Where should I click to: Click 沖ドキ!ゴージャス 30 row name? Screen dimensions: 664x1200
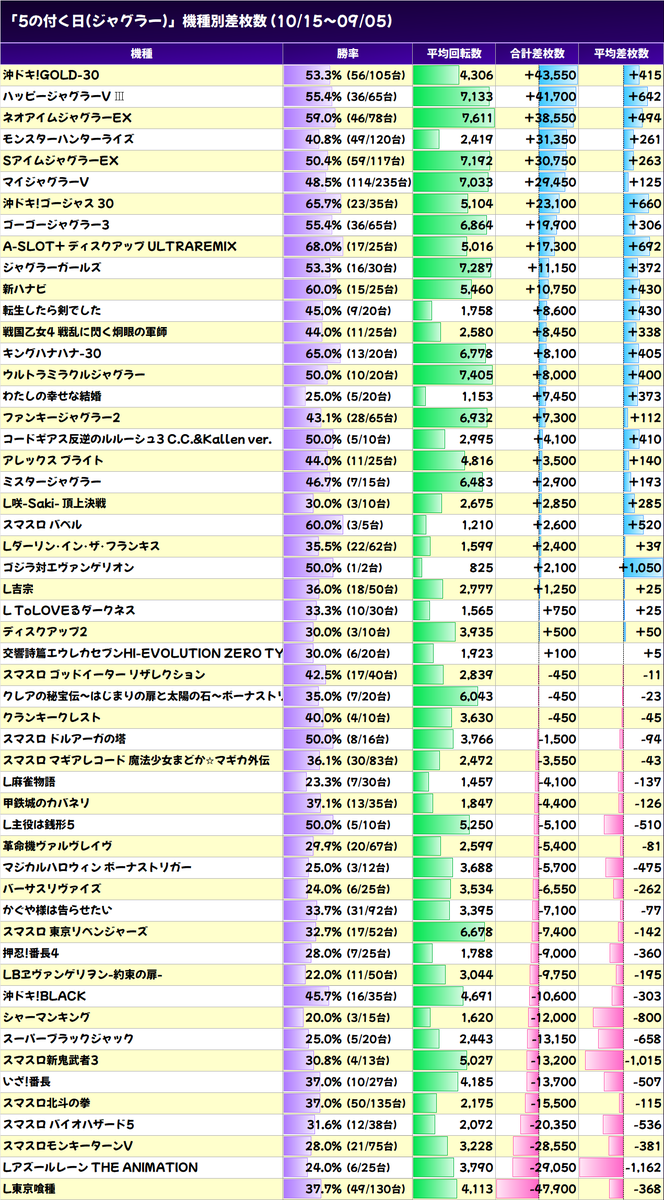(58, 203)
